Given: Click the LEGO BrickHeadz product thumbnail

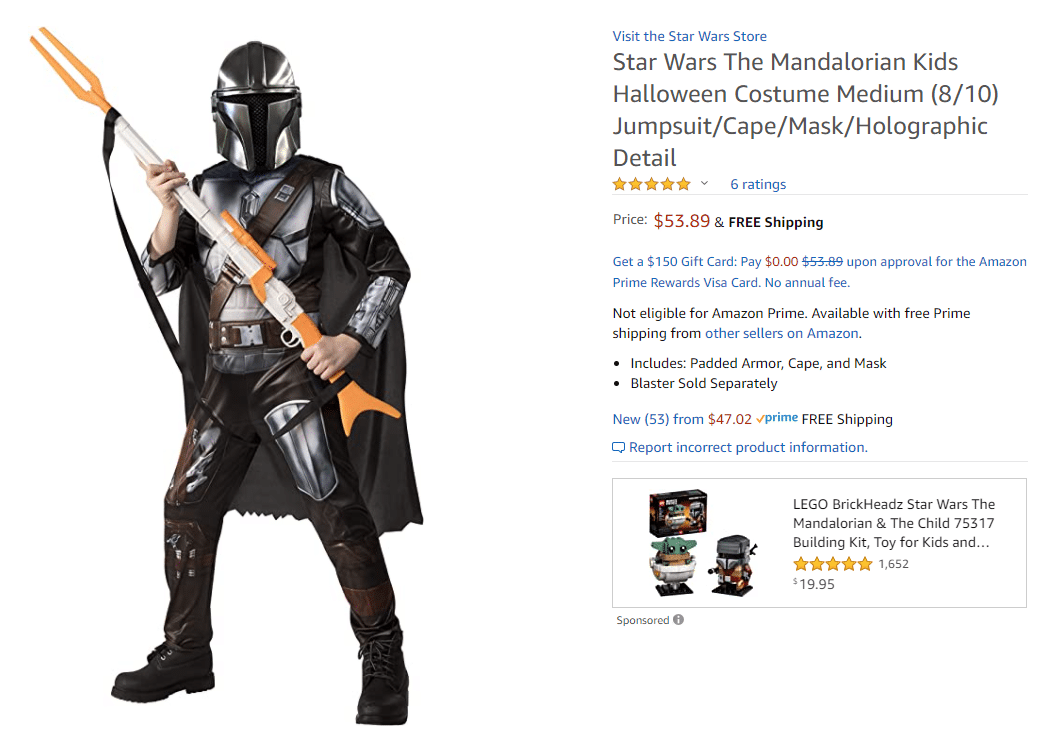Looking at the screenshot, I should pos(702,543).
